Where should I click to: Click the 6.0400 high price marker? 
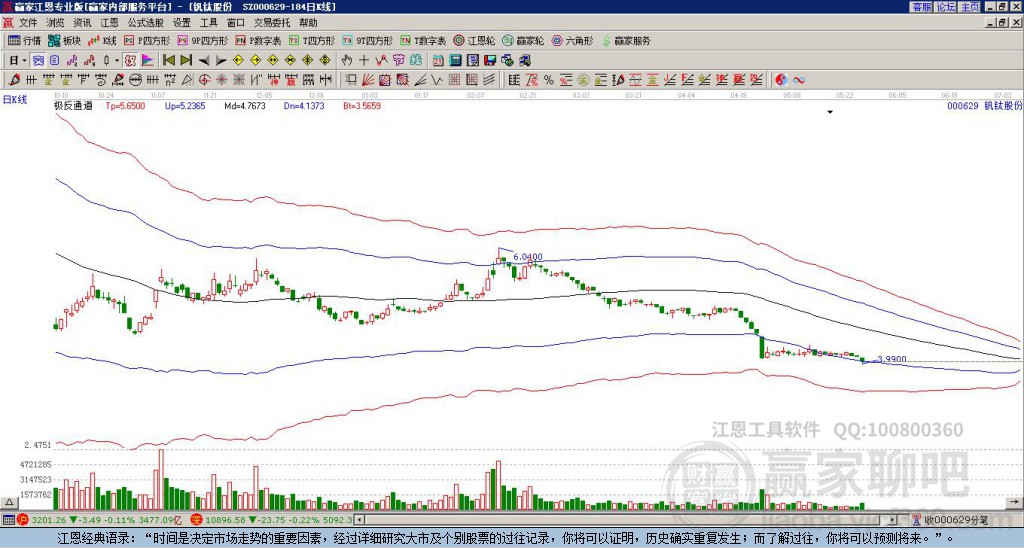click(528, 257)
